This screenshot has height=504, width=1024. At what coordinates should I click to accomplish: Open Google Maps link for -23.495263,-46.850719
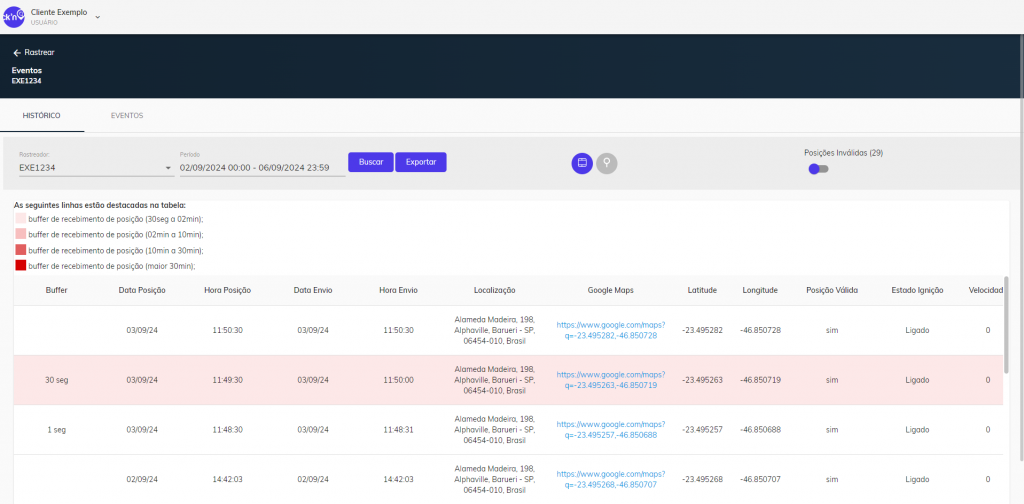[x=611, y=380]
